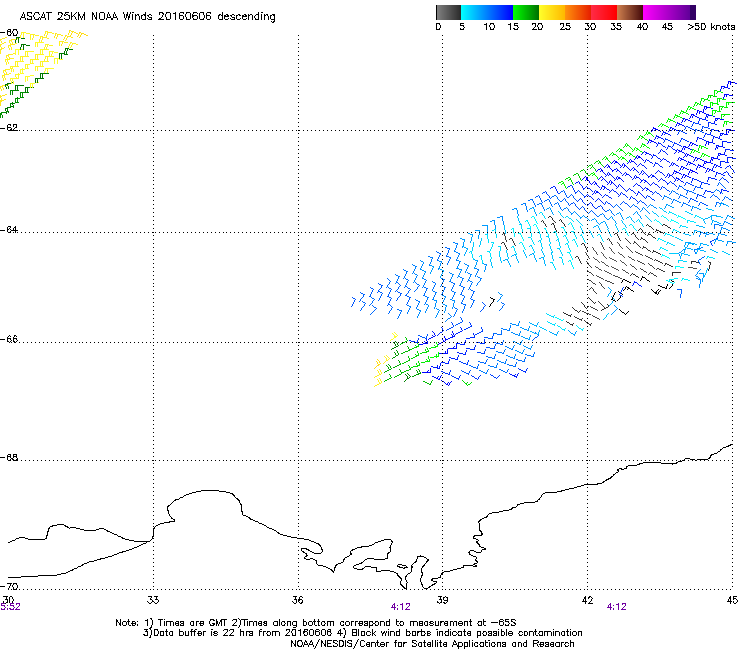This screenshot has height=650, width=740.
Task: Click the yellow 20-25 knots color segment
Action: [x=552, y=12]
